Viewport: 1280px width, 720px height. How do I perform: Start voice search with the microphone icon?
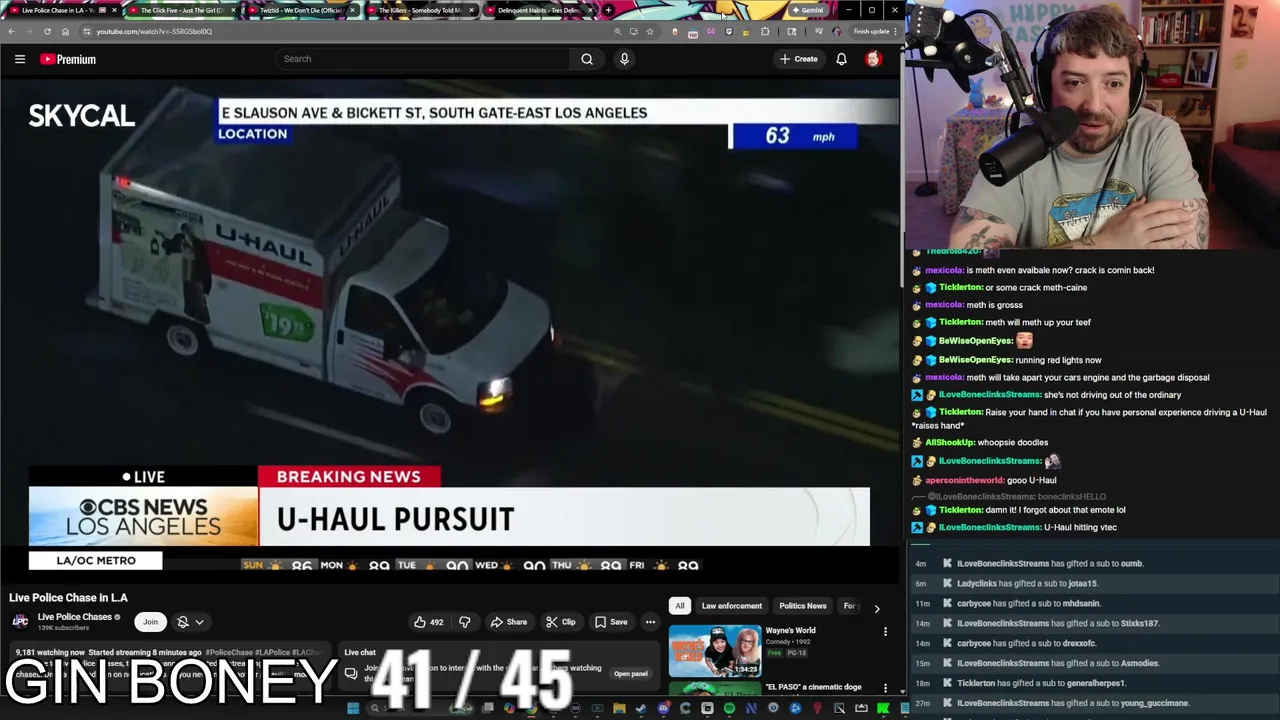(624, 59)
